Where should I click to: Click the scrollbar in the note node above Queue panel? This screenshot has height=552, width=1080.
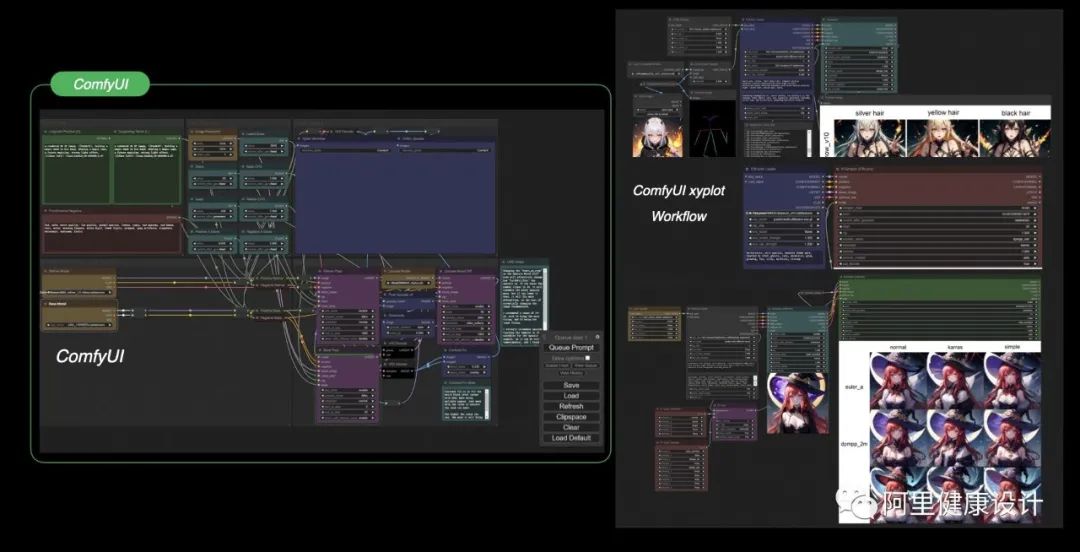coord(546,298)
